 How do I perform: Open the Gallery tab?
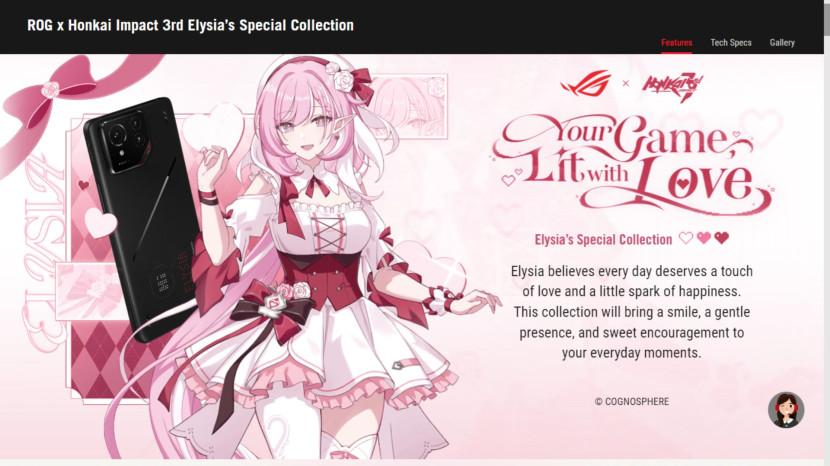point(782,42)
